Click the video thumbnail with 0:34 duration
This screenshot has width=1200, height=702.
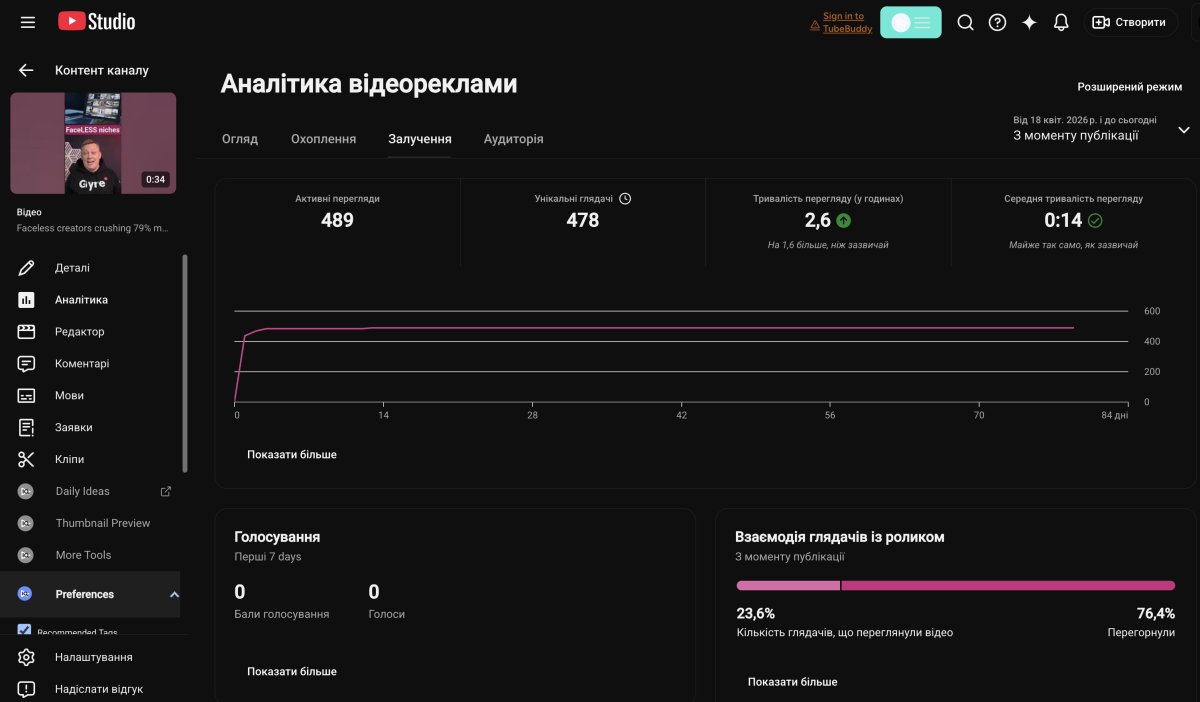pos(93,143)
